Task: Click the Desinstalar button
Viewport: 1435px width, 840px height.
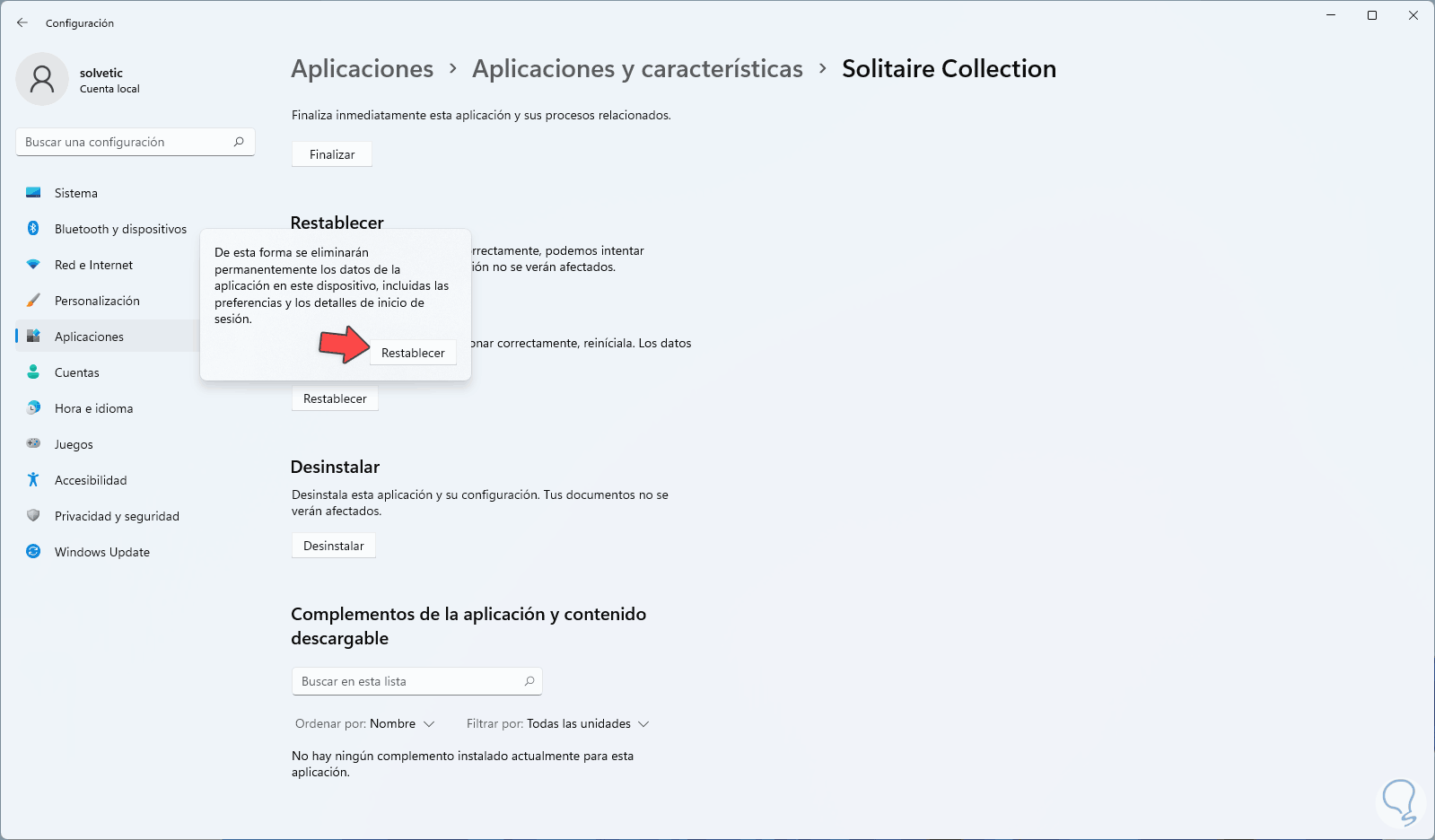Action: (334, 546)
